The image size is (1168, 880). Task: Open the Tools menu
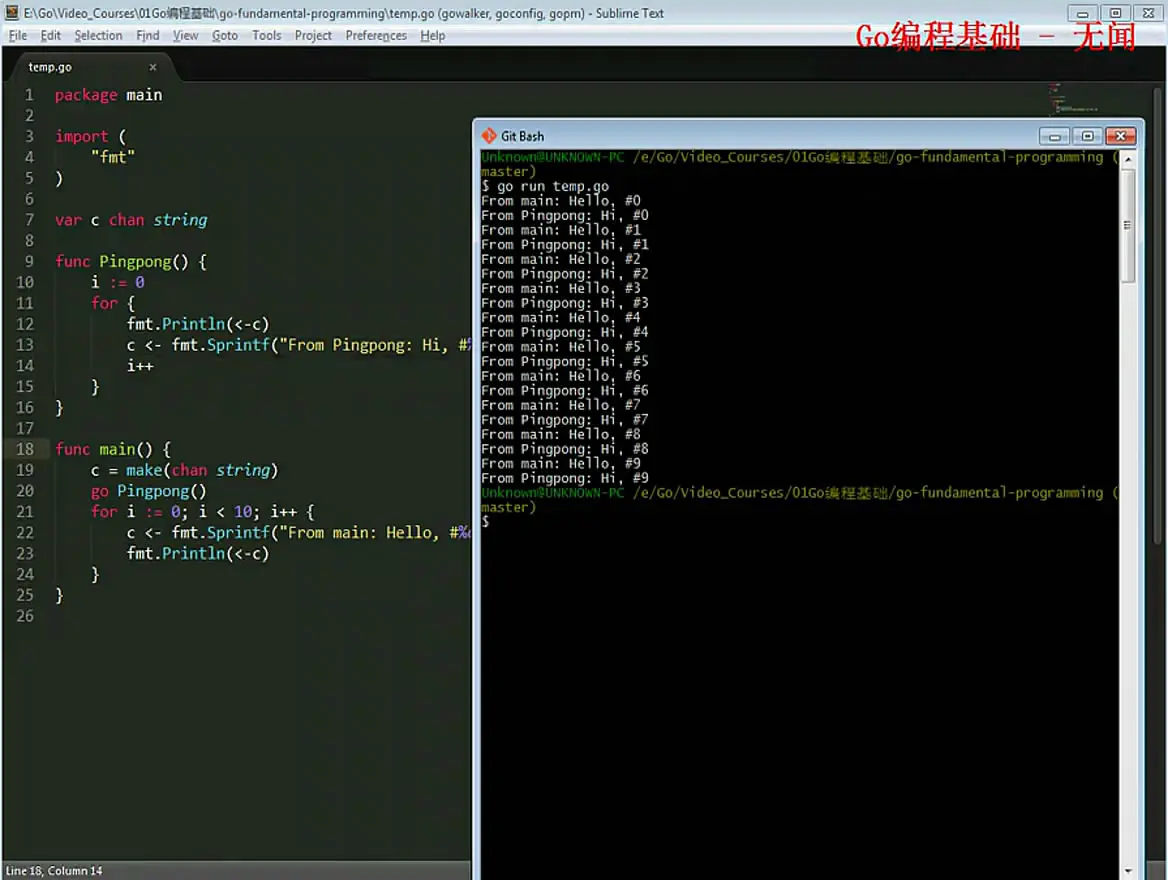267,36
